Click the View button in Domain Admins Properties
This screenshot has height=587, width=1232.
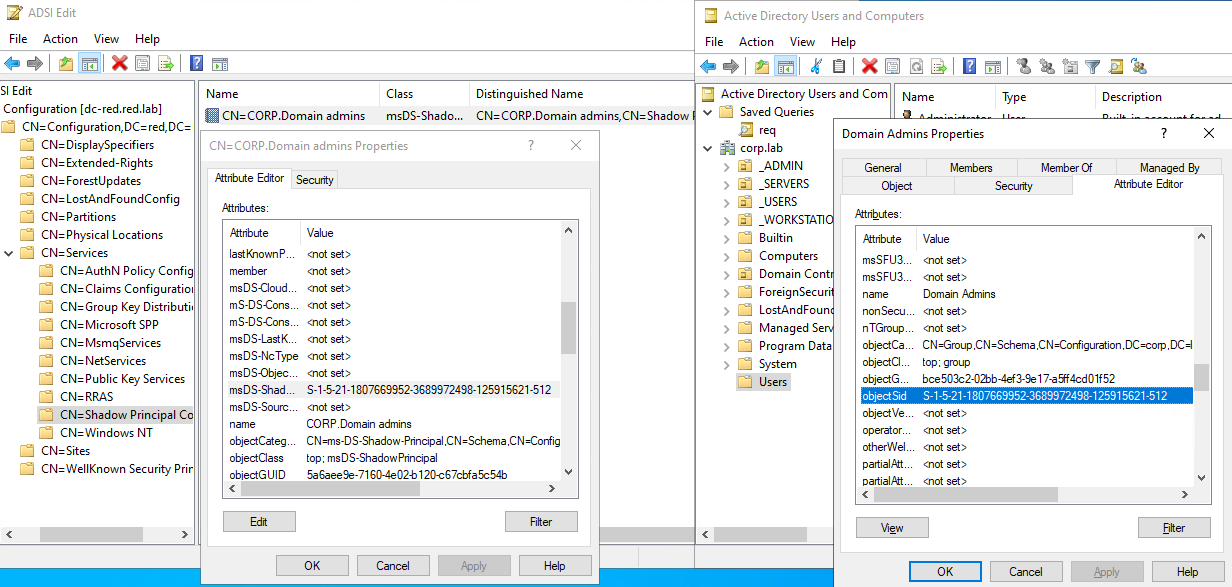892,528
